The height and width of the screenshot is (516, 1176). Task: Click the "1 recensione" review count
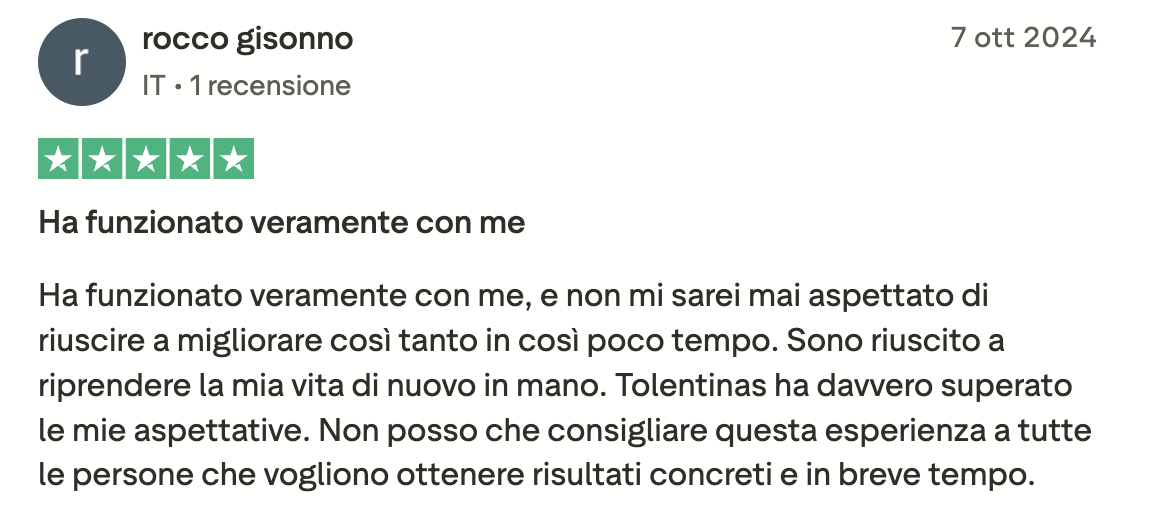(270, 86)
